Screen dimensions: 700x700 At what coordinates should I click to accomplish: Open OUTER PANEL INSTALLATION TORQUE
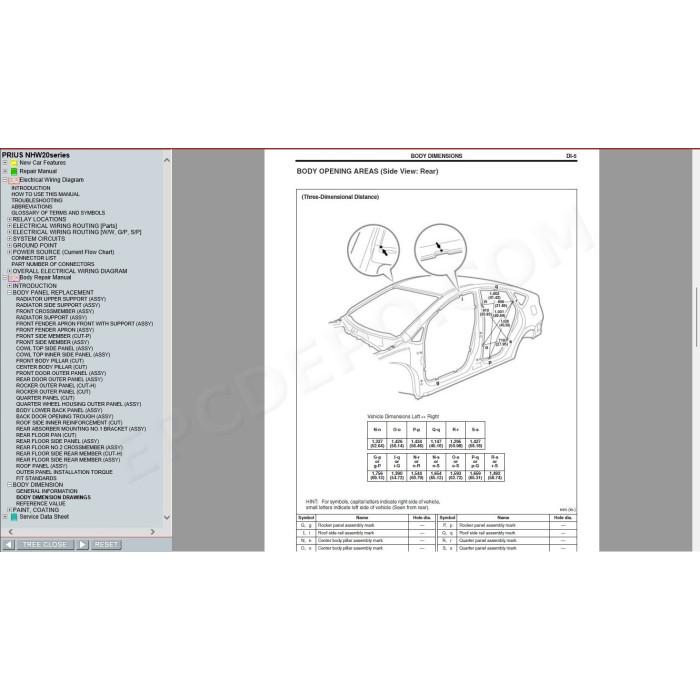(x=64, y=472)
